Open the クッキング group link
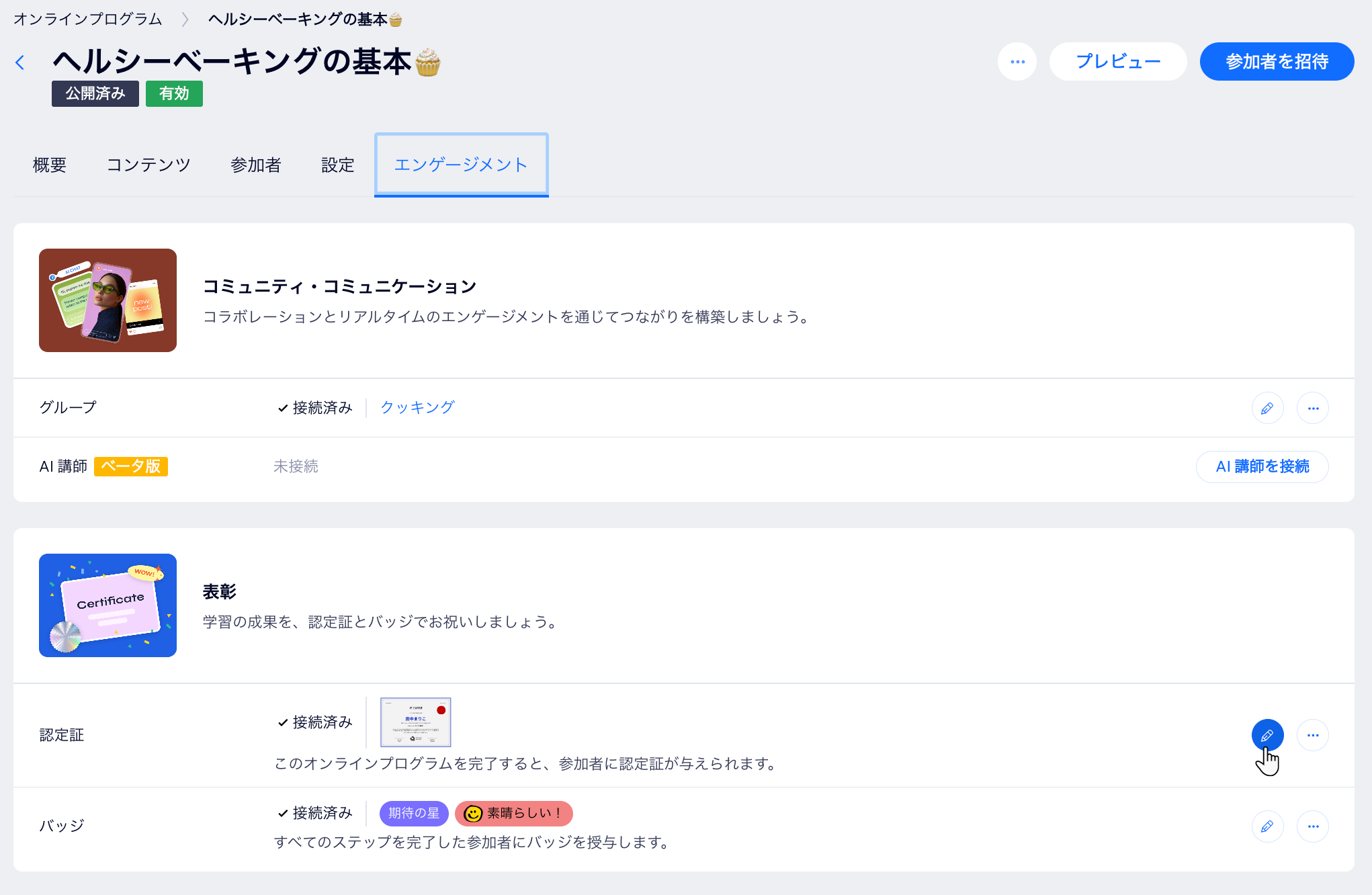The height and width of the screenshot is (895, 1372). pyautogui.click(x=417, y=407)
